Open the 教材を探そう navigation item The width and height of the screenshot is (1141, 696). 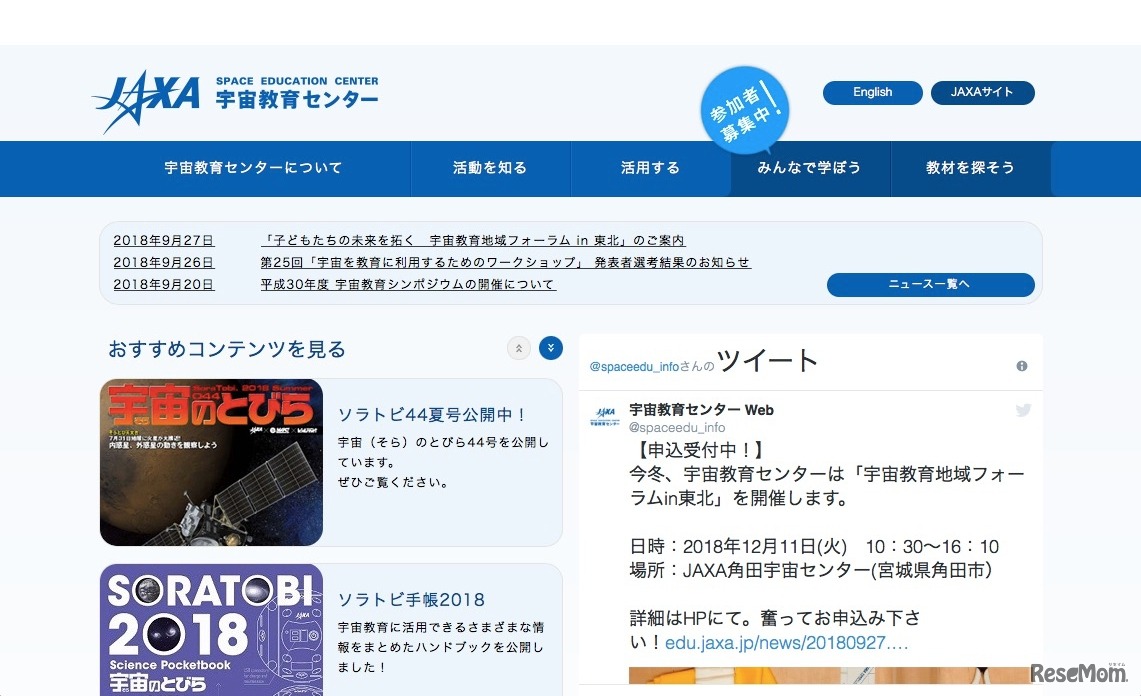(x=970, y=168)
